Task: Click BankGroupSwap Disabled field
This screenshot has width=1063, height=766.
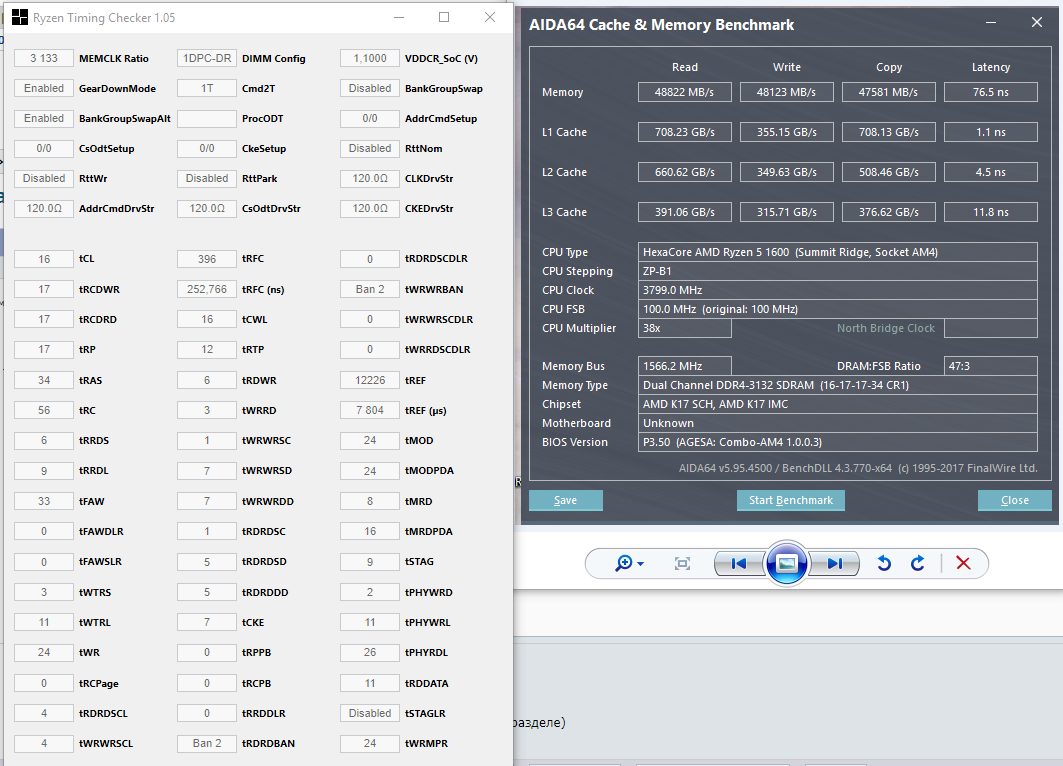Action: [x=370, y=88]
